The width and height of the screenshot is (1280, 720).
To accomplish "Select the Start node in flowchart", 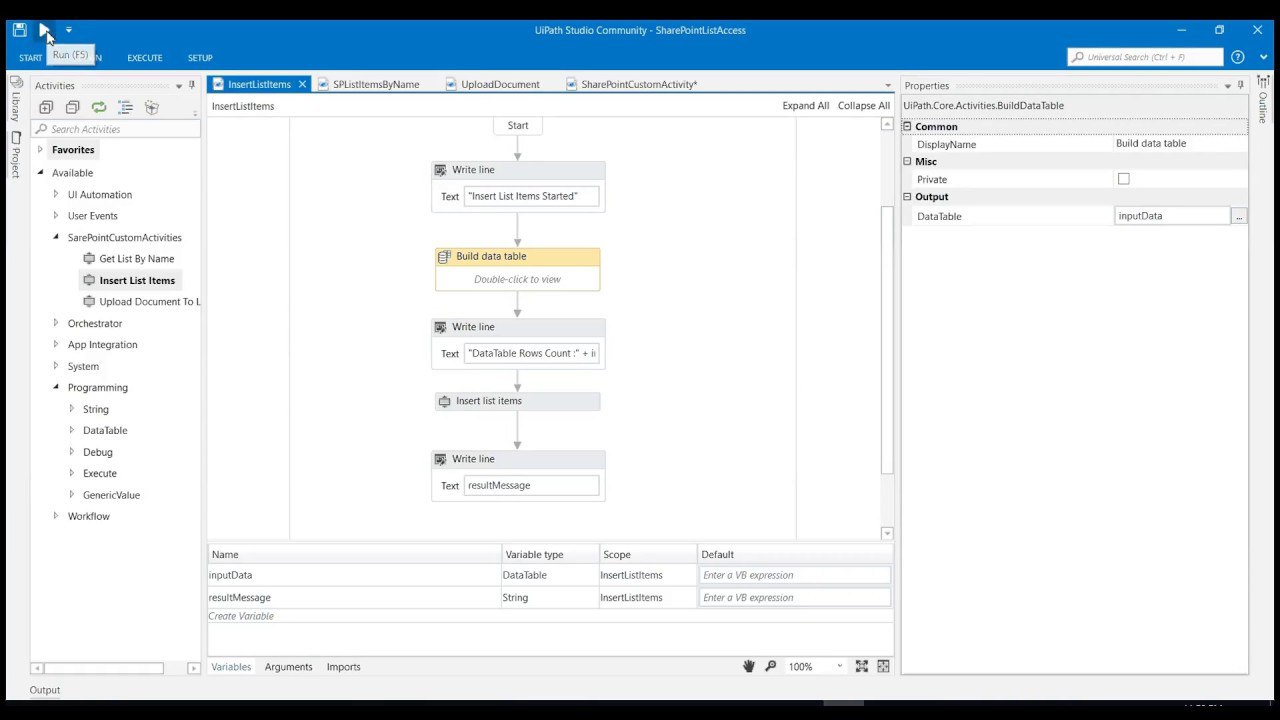I will [518, 126].
